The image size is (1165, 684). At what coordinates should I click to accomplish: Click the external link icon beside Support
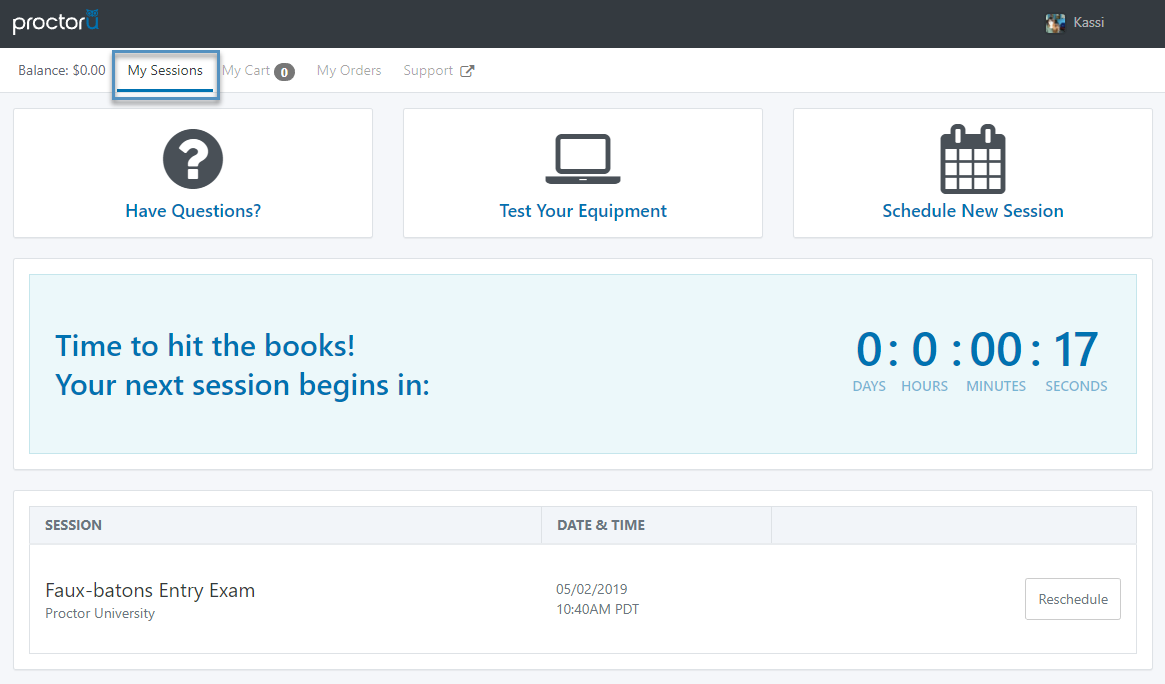tap(467, 71)
